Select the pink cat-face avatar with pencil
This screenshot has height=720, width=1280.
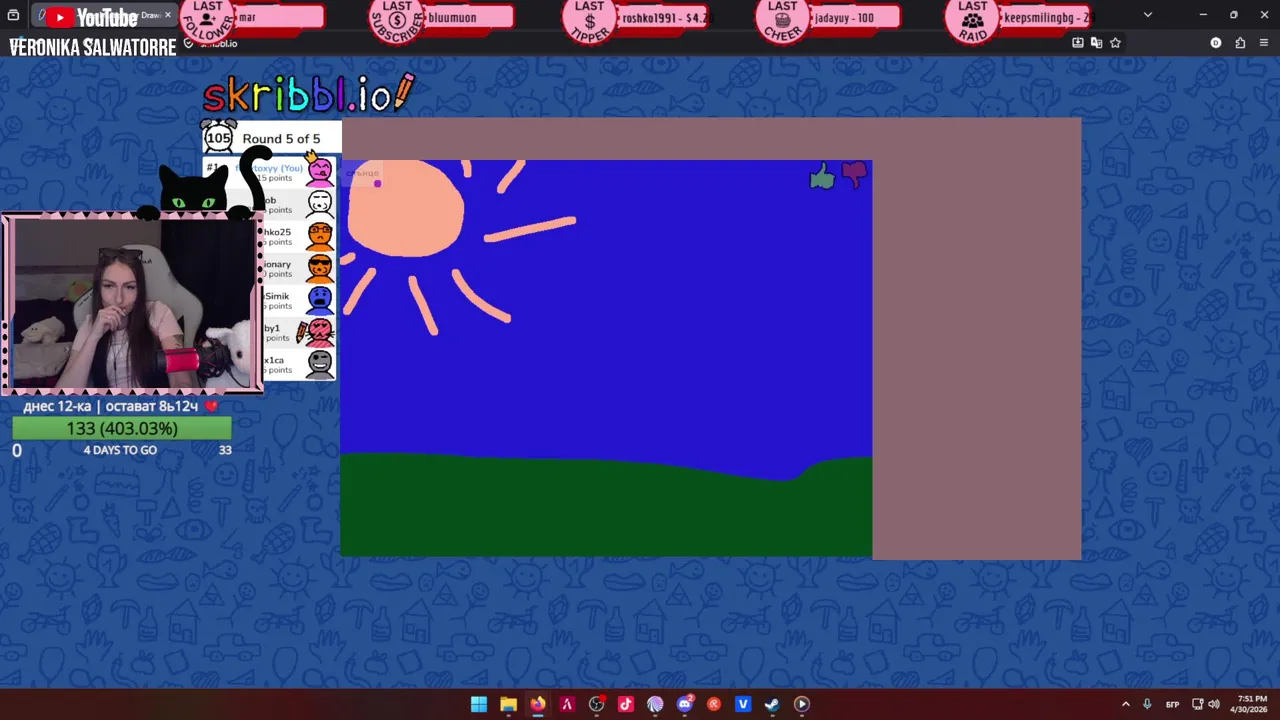pyautogui.click(x=318, y=331)
